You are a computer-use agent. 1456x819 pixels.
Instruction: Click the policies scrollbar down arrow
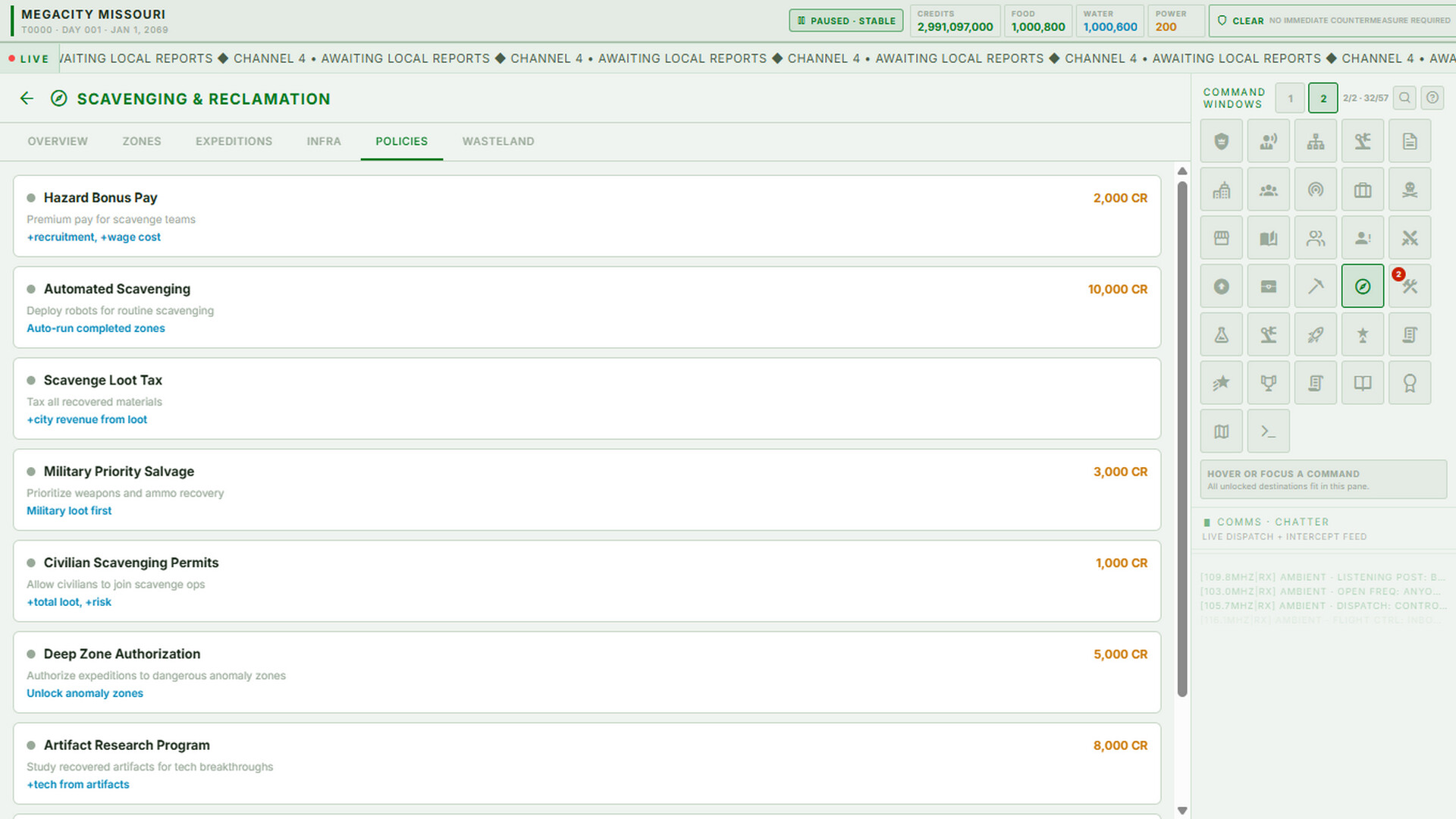click(1182, 811)
